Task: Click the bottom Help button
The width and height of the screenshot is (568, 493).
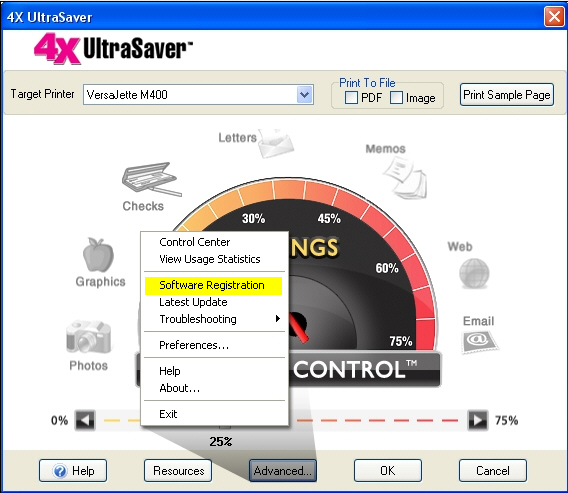Action: pos(73,471)
